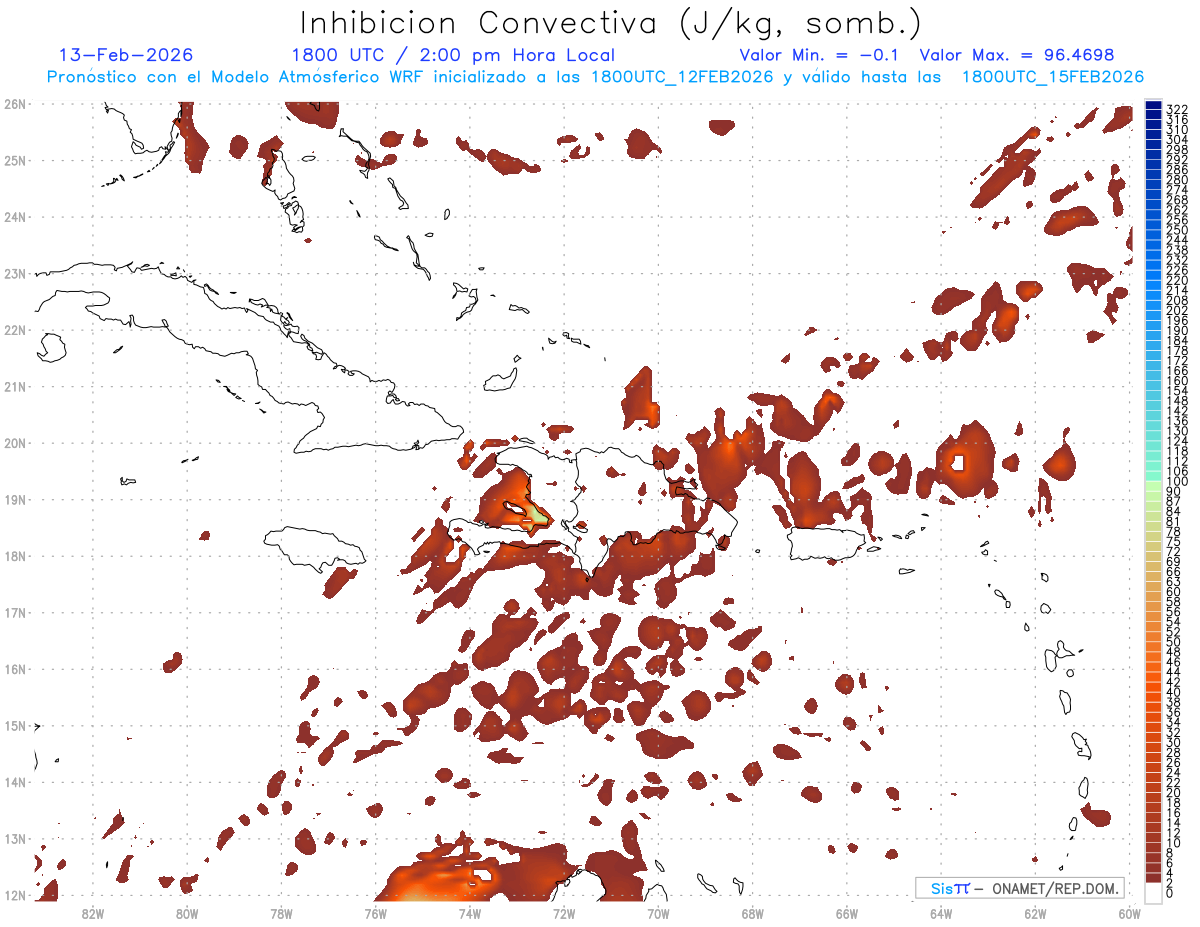Click the 'Inhibicion Convectiva (J/kg, somb.)' title

tap(611, 23)
